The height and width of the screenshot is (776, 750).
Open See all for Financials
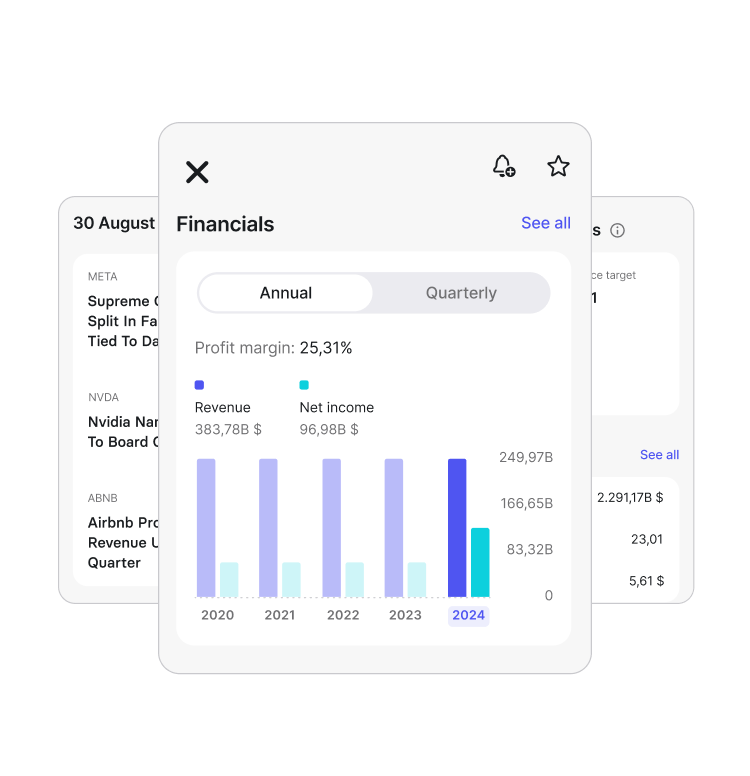(545, 223)
